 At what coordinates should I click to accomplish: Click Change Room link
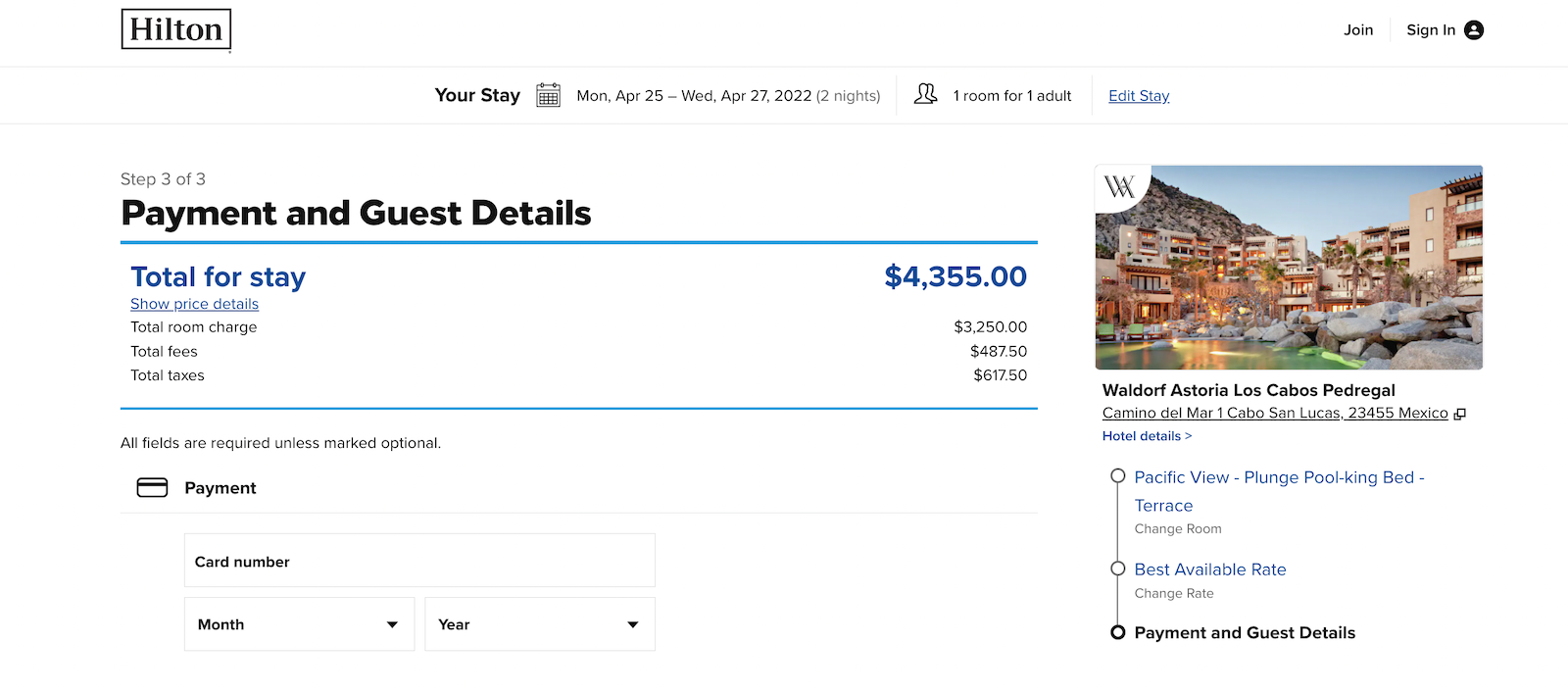click(1178, 529)
